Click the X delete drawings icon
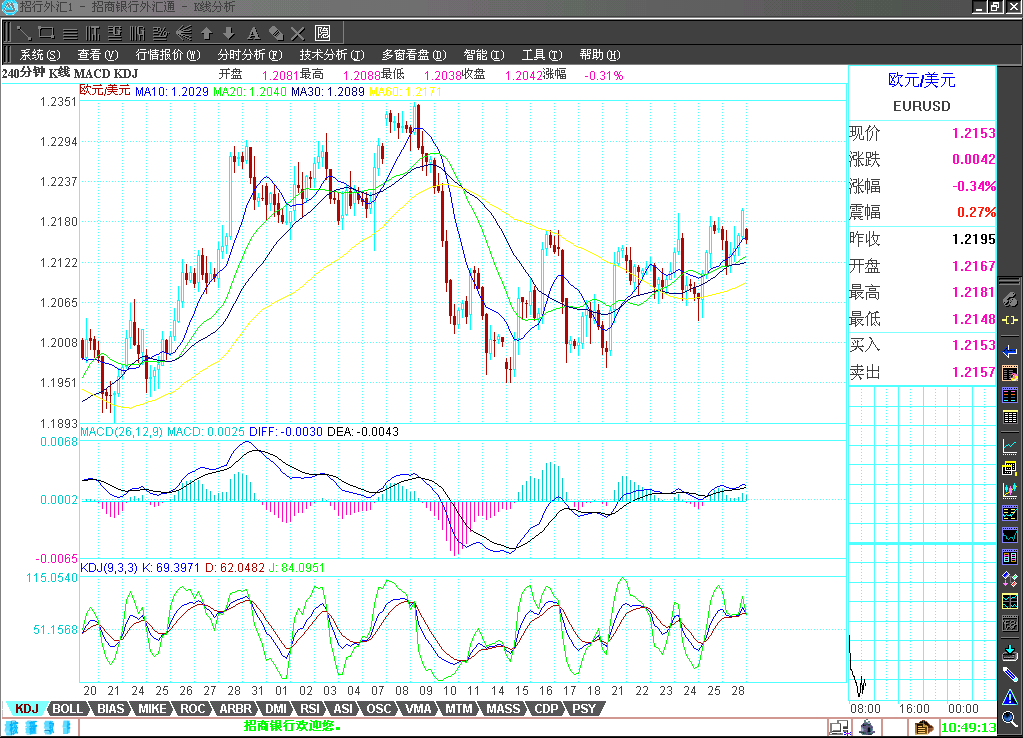Screen dimensions: 1023x738 point(297,32)
